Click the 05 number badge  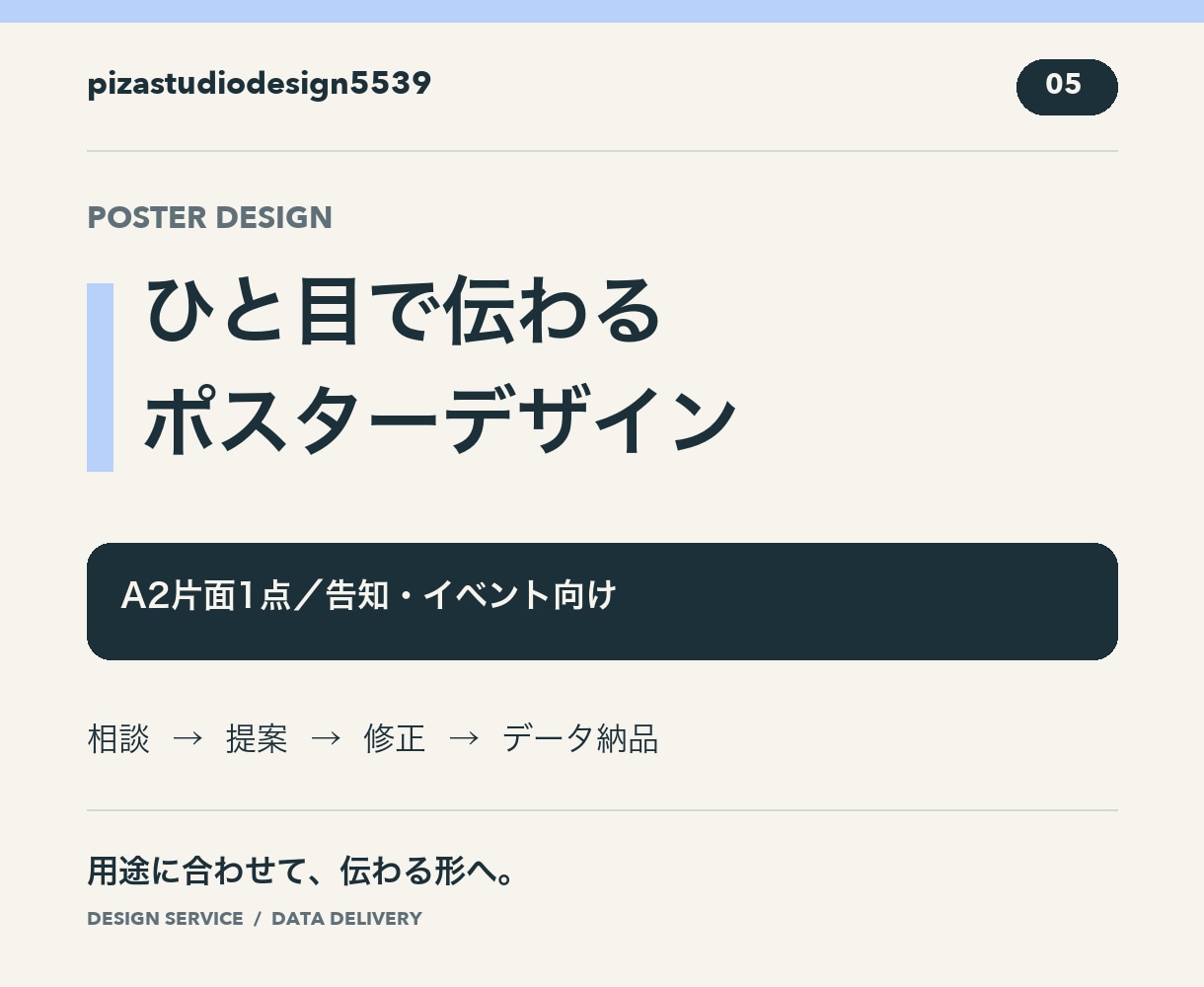coord(1067,87)
